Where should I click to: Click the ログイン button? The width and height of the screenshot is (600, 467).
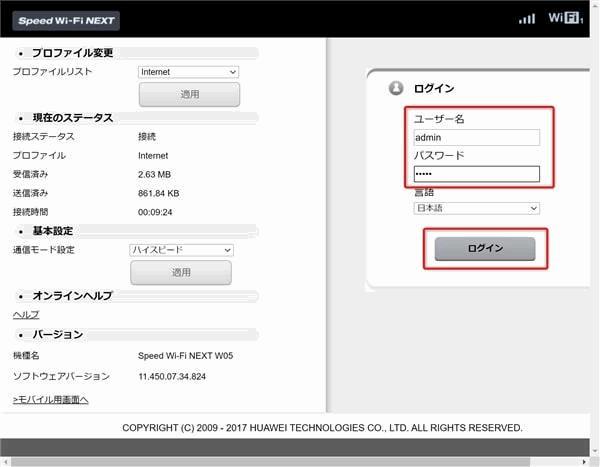tap(485, 248)
